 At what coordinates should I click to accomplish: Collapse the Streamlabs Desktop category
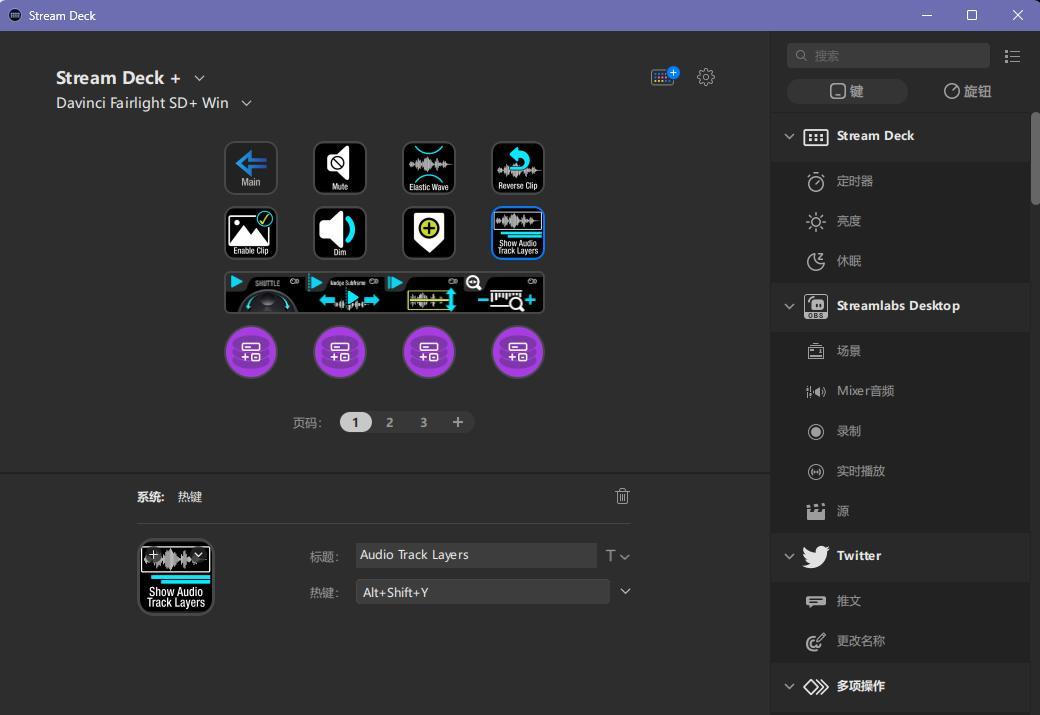click(x=789, y=306)
